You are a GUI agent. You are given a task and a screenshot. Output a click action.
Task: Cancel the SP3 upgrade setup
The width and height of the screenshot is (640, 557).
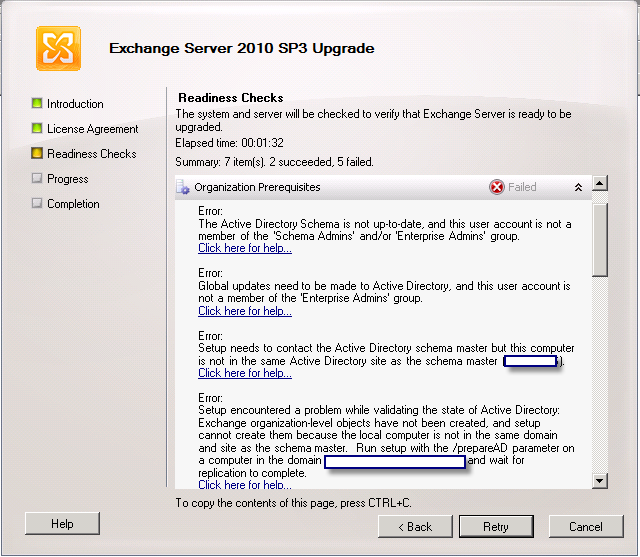click(x=586, y=527)
